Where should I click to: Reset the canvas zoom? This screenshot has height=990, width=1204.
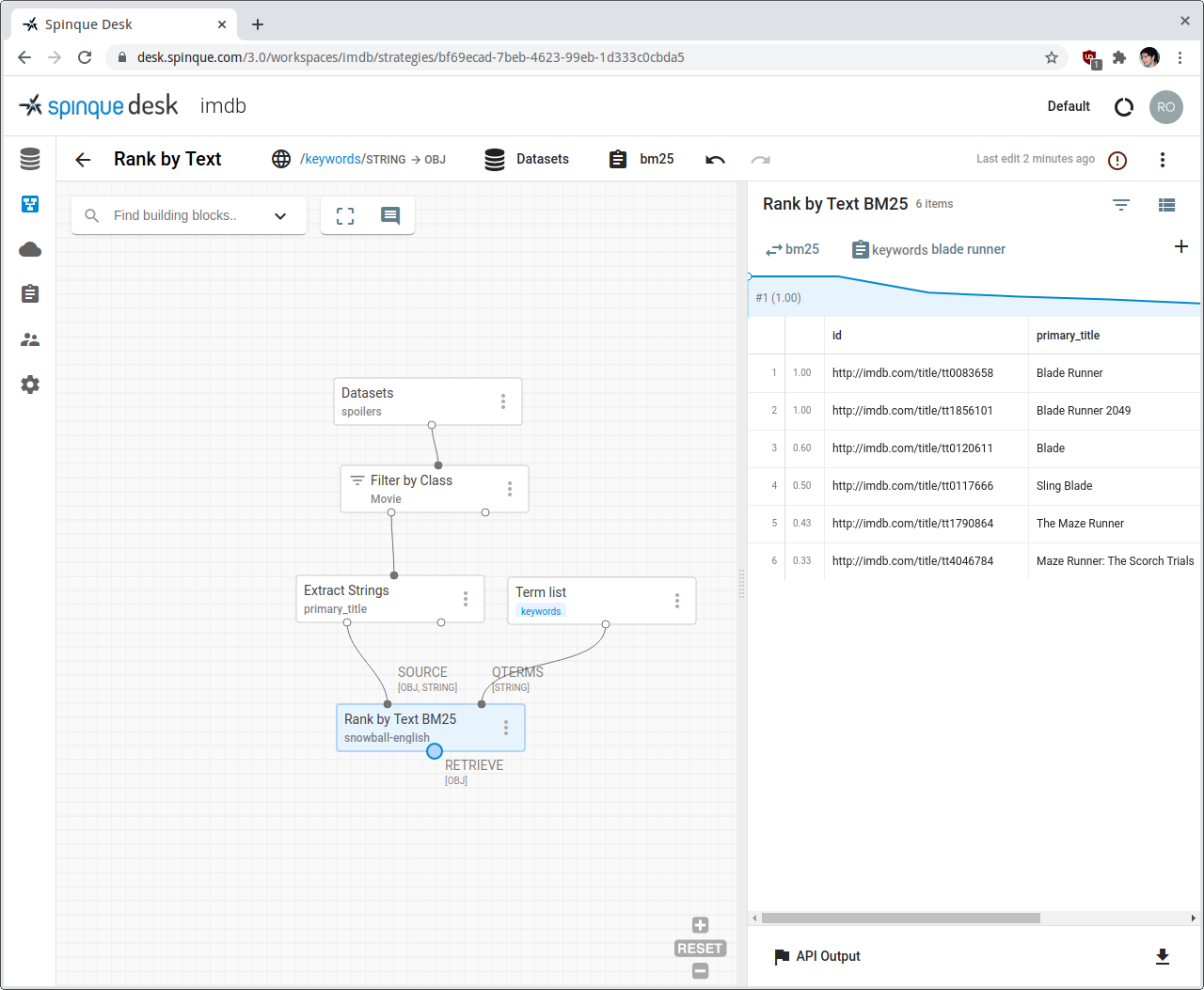point(700,949)
